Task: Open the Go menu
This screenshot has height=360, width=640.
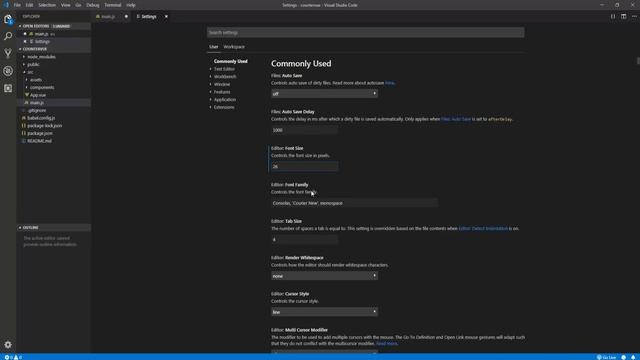Action: point(78,5)
